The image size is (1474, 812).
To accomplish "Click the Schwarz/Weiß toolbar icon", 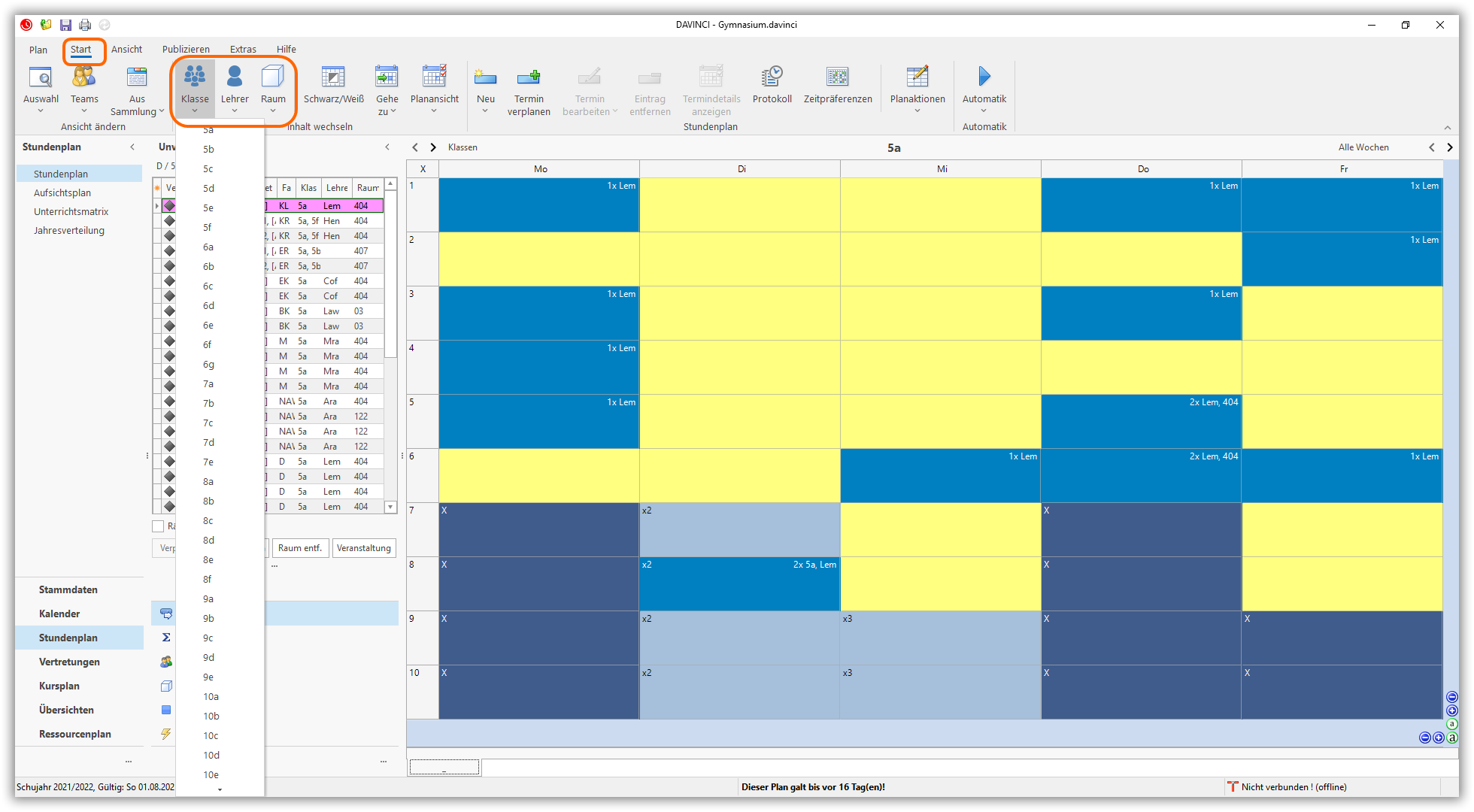I will pos(333,77).
